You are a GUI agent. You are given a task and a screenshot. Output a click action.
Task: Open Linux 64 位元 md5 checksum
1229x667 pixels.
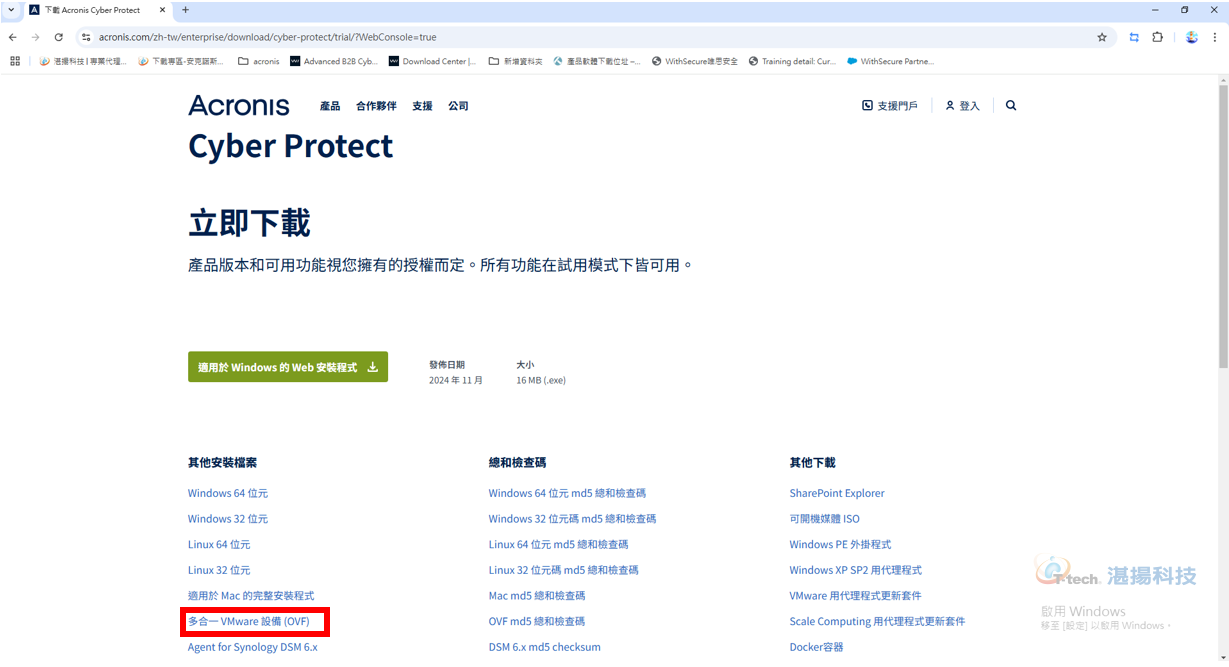point(558,545)
